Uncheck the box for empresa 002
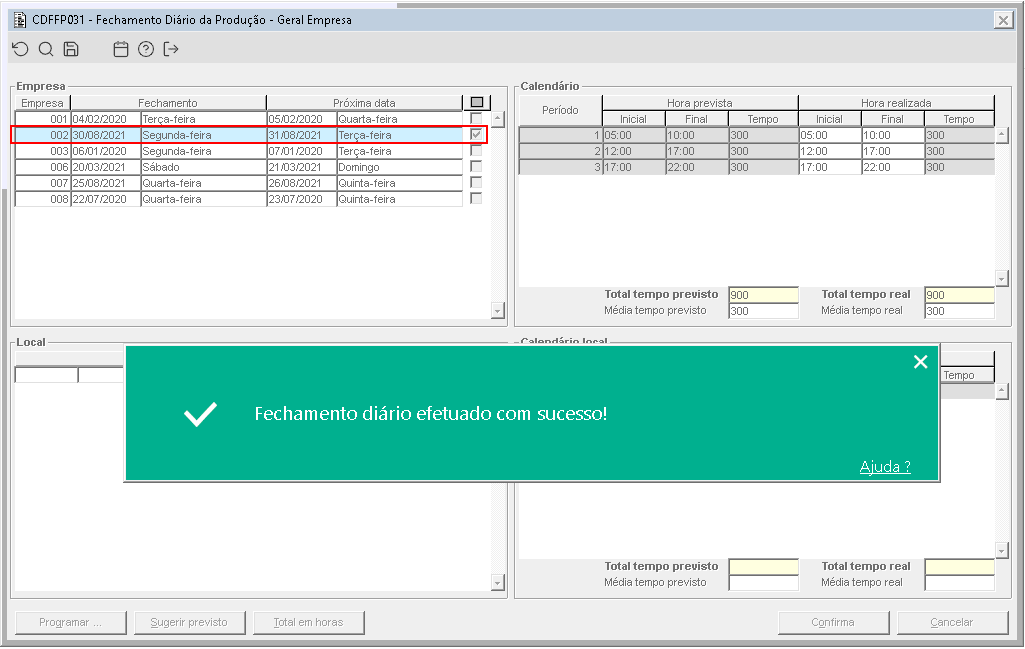 [x=476, y=135]
